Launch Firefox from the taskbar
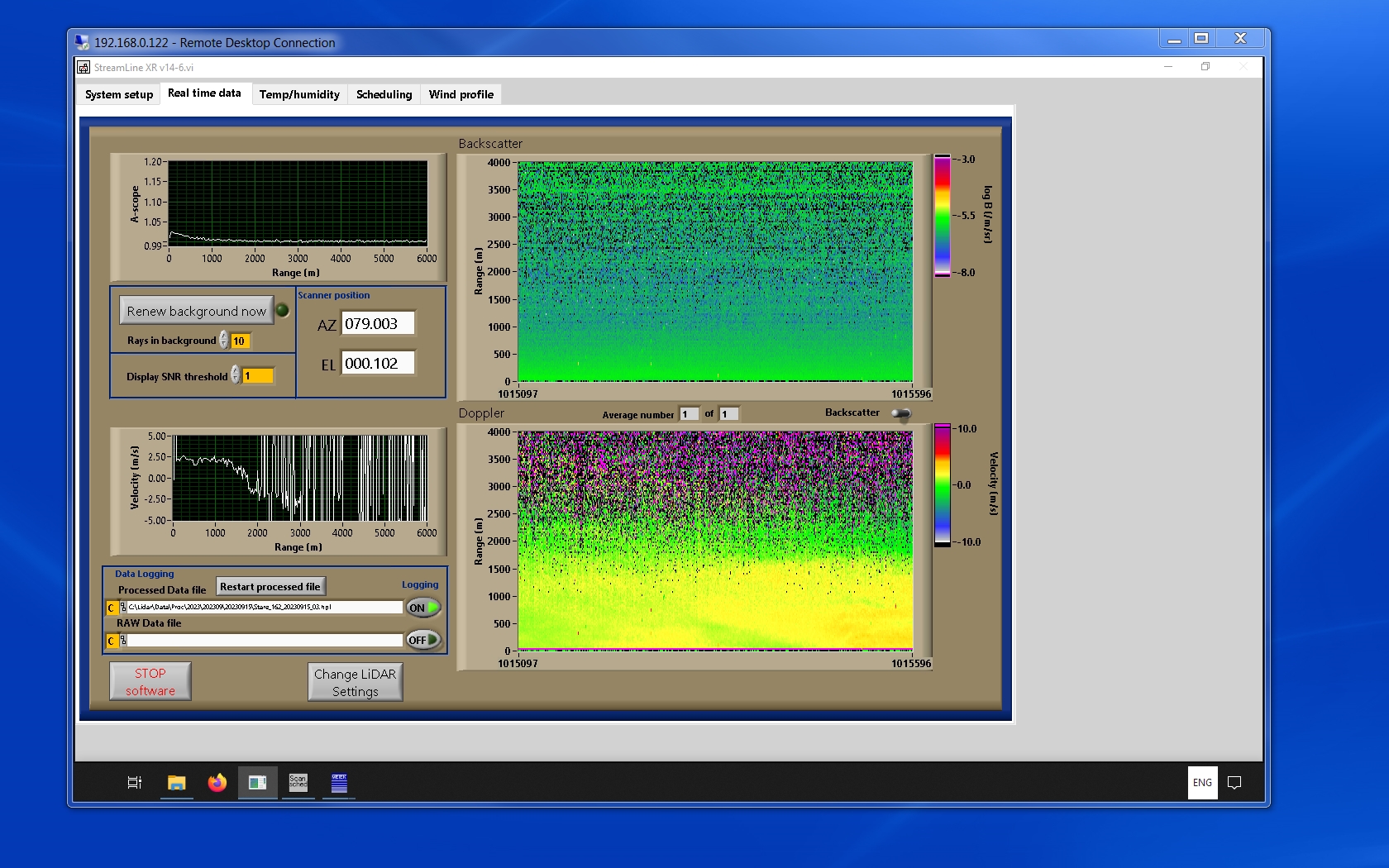The width and height of the screenshot is (1389, 868). 217,783
